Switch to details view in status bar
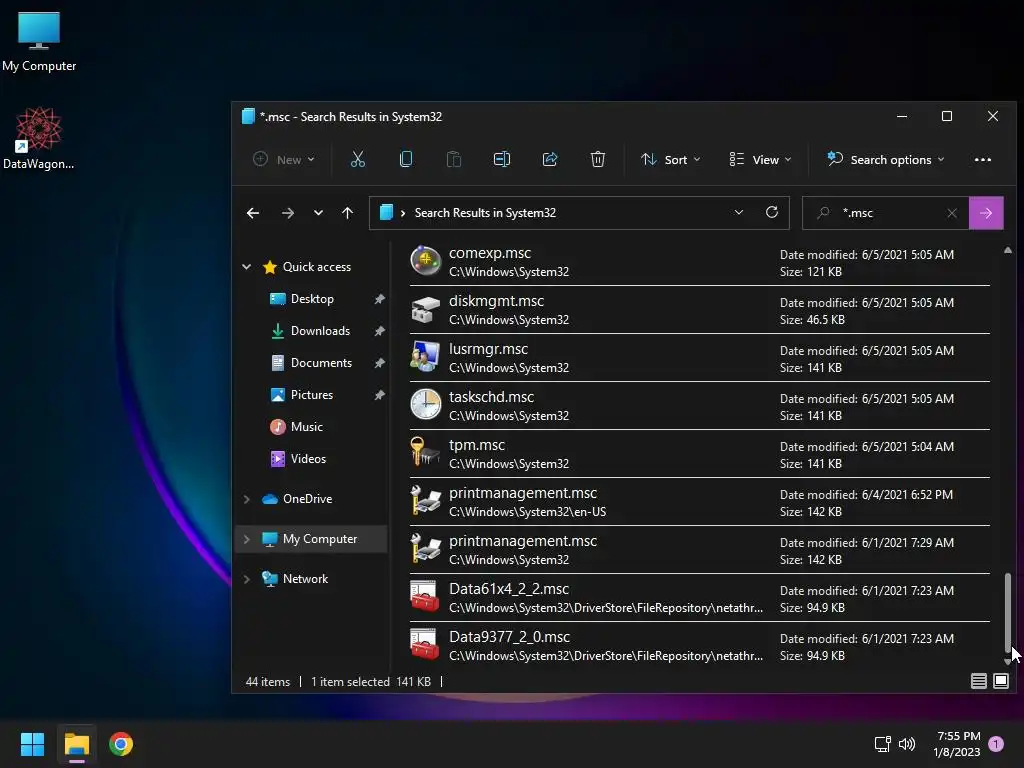1024x768 pixels. point(978,681)
